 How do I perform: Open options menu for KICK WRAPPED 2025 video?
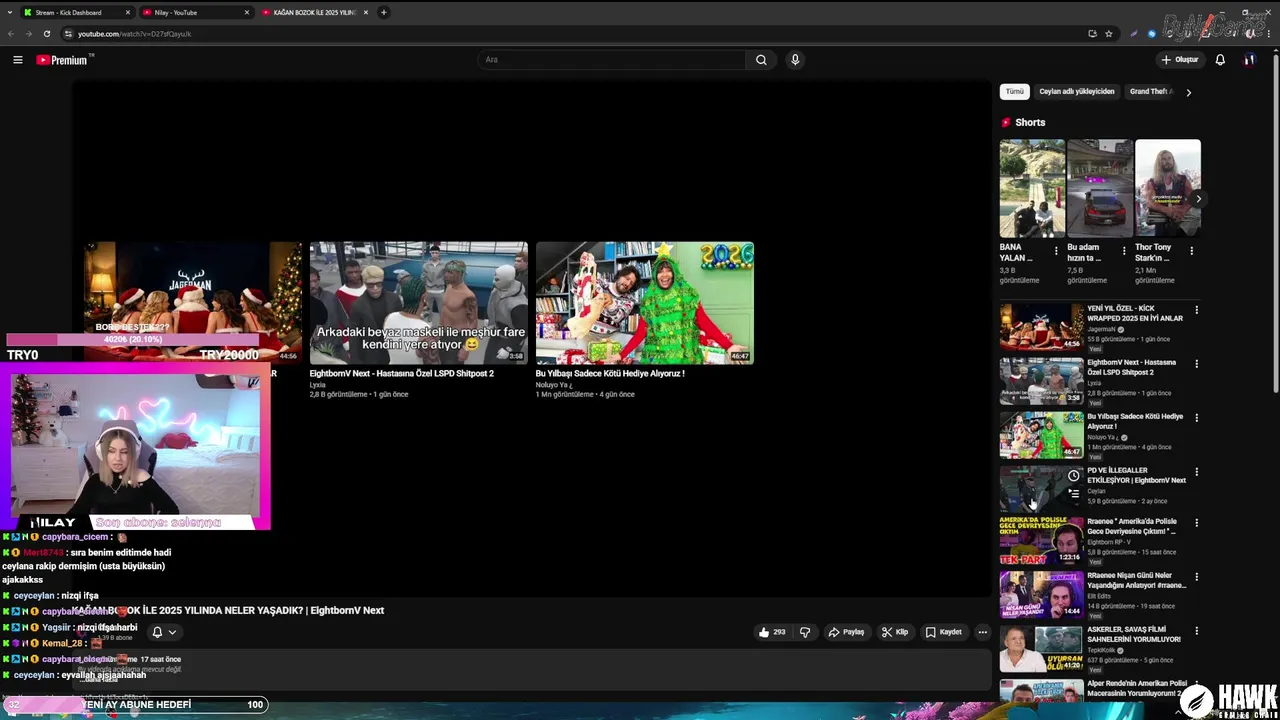click(x=1196, y=310)
